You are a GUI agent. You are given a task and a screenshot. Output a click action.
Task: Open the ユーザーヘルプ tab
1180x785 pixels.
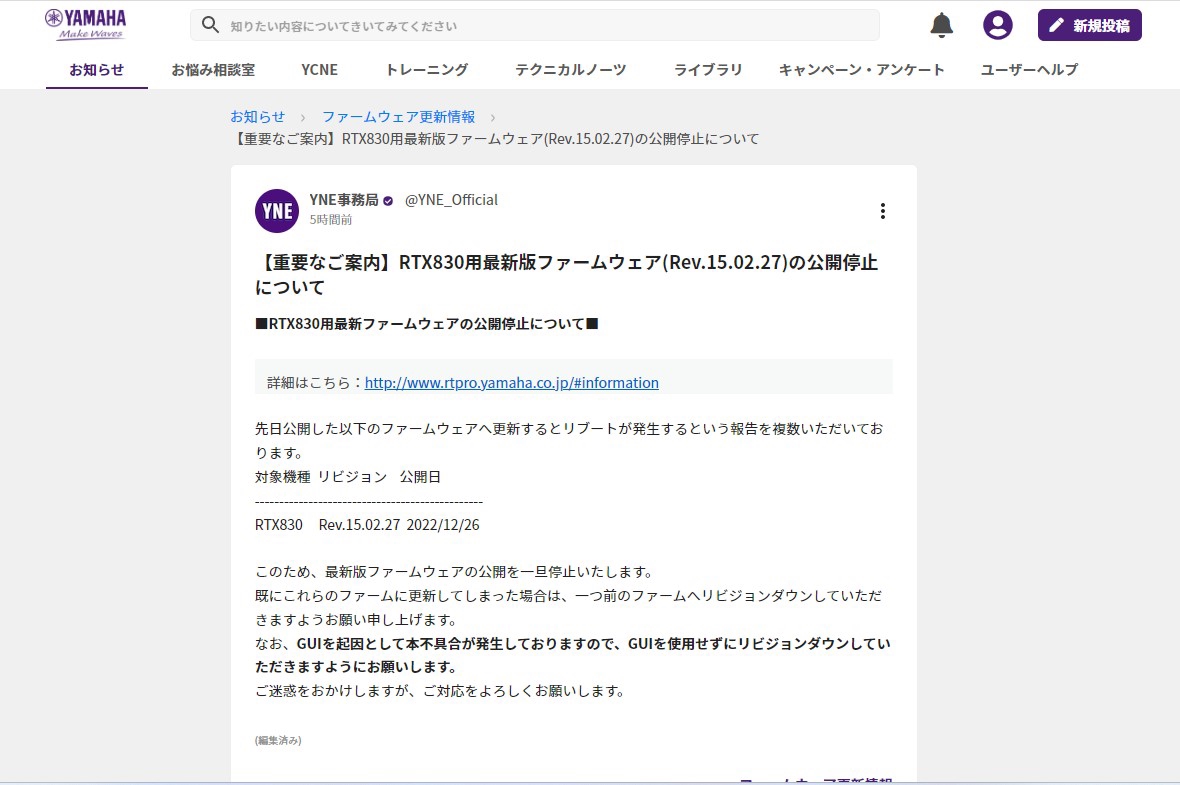coord(1029,70)
